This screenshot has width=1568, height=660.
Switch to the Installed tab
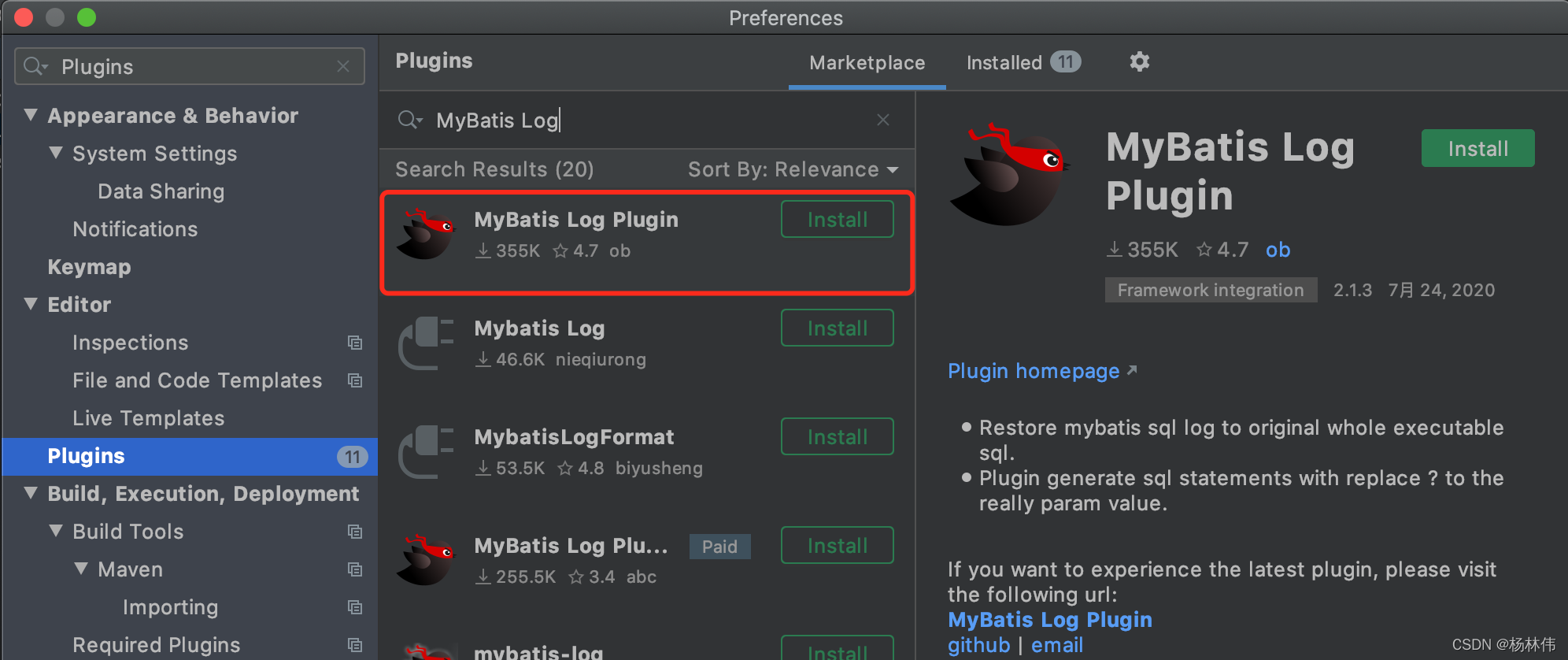1004,62
